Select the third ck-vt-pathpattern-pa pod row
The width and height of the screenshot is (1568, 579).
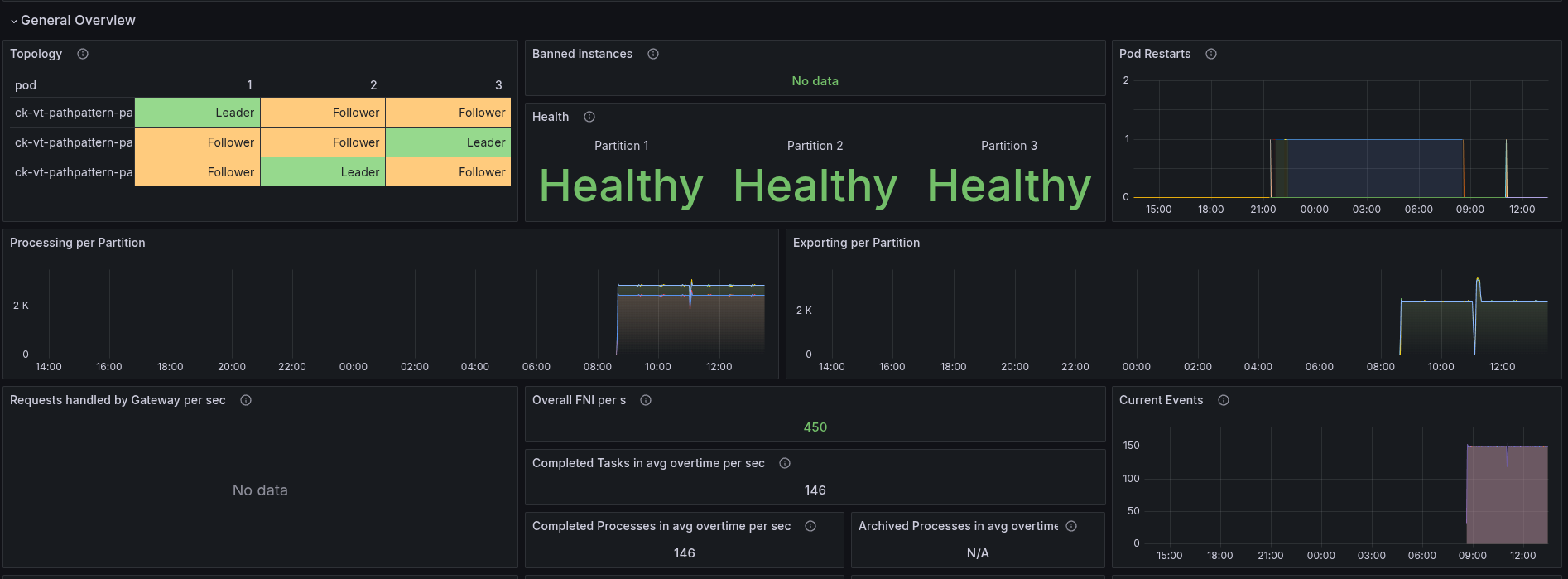point(74,172)
